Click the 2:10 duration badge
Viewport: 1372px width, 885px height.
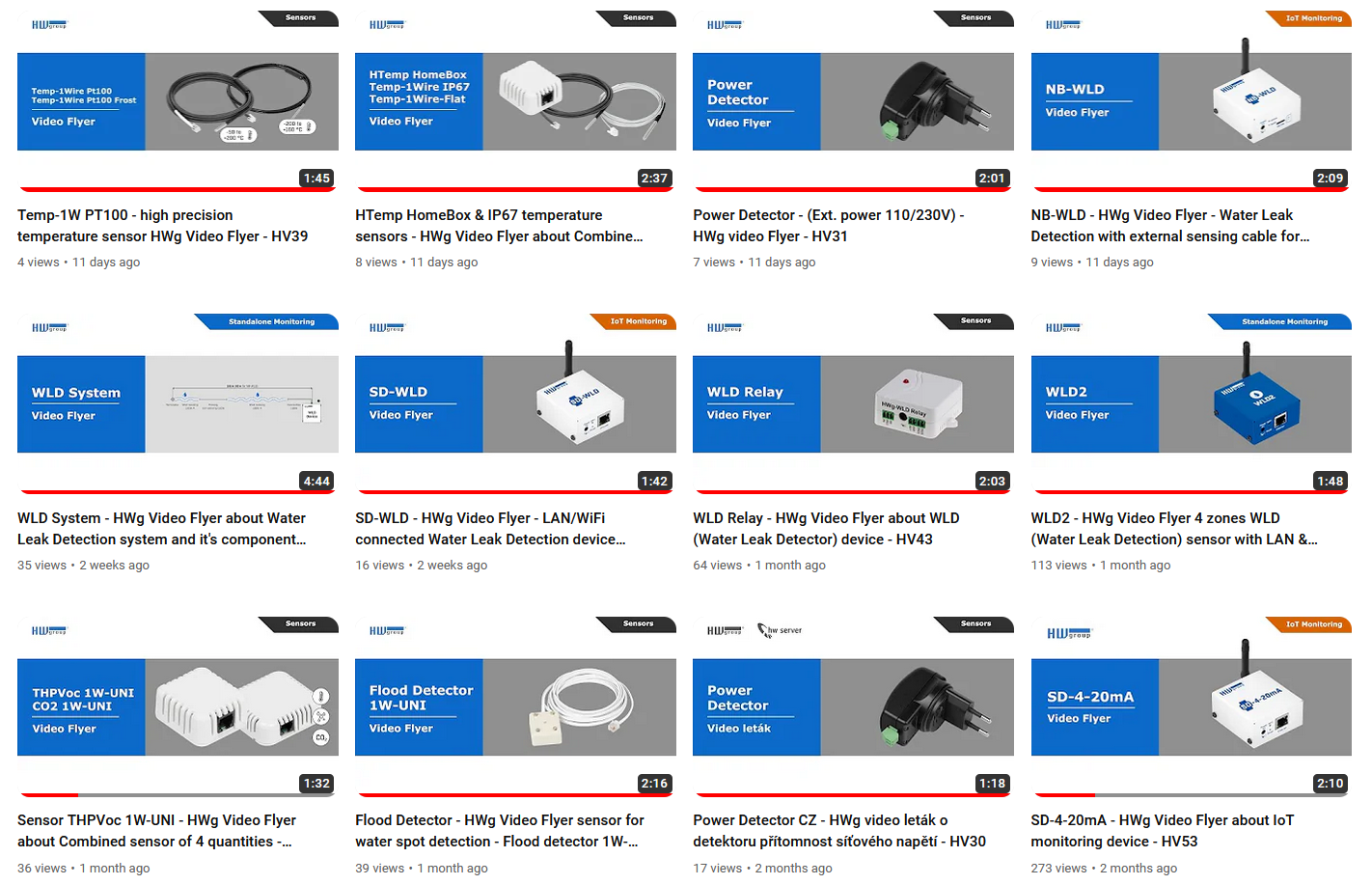(x=1330, y=784)
